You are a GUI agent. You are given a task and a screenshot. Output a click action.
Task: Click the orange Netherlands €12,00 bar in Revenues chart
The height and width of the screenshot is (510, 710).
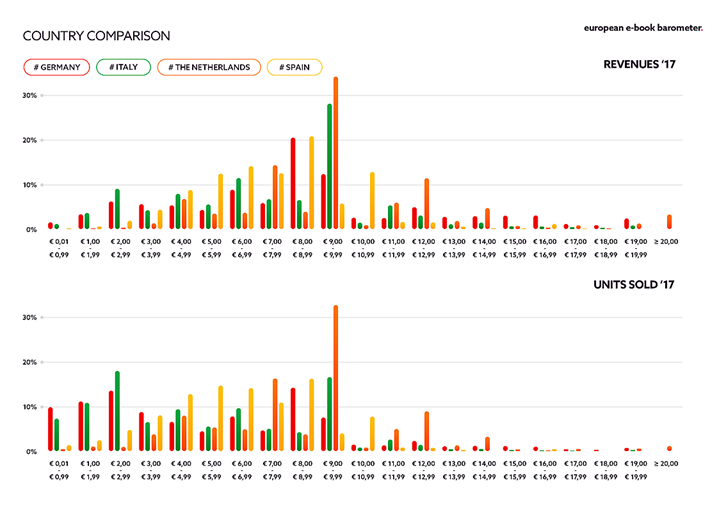pos(427,204)
